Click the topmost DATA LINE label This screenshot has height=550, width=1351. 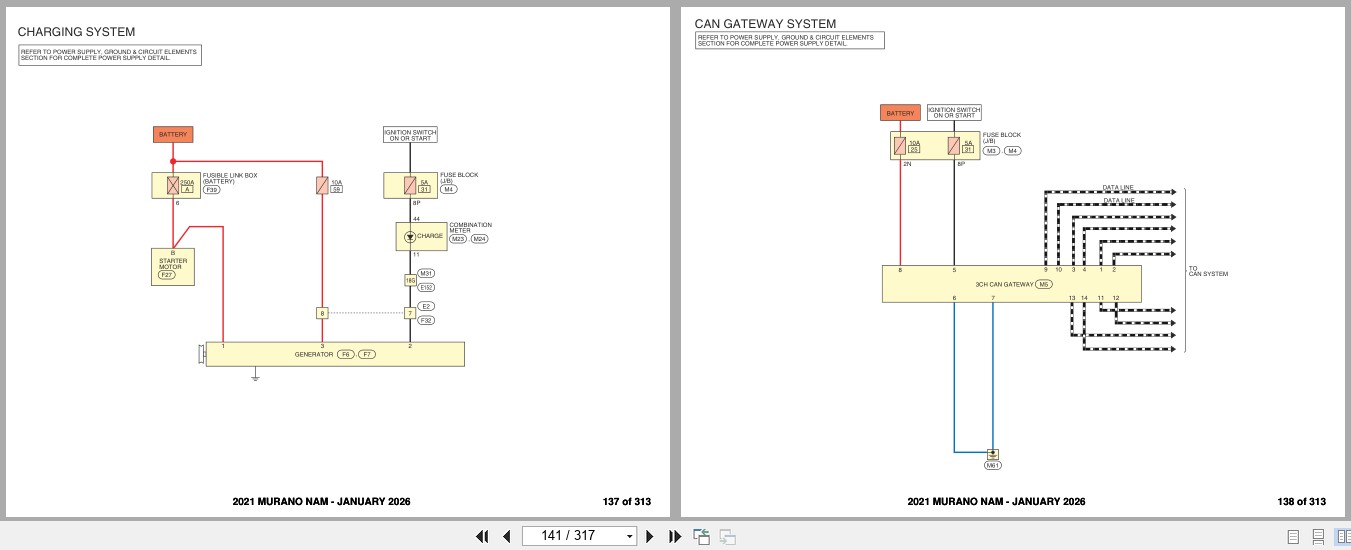click(x=1119, y=187)
